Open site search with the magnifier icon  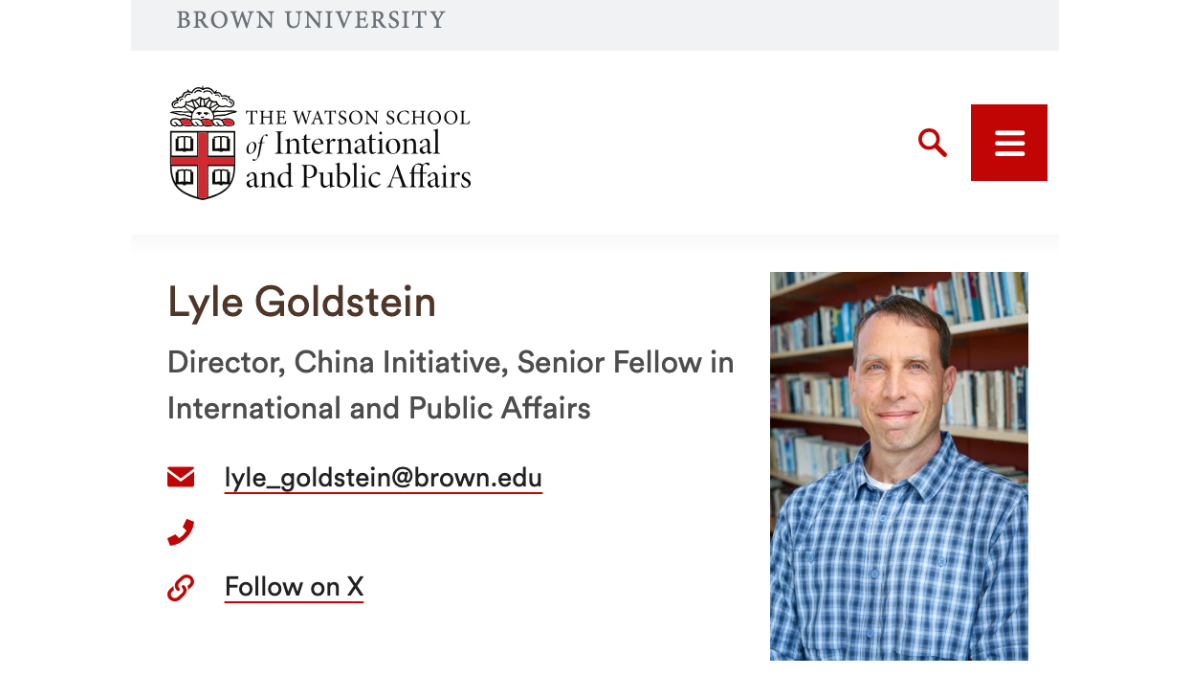pyautogui.click(x=932, y=143)
